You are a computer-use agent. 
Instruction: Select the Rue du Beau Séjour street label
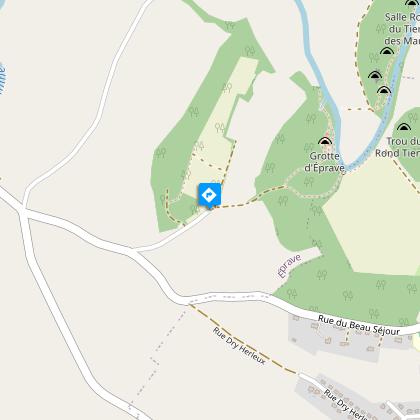point(359,325)
